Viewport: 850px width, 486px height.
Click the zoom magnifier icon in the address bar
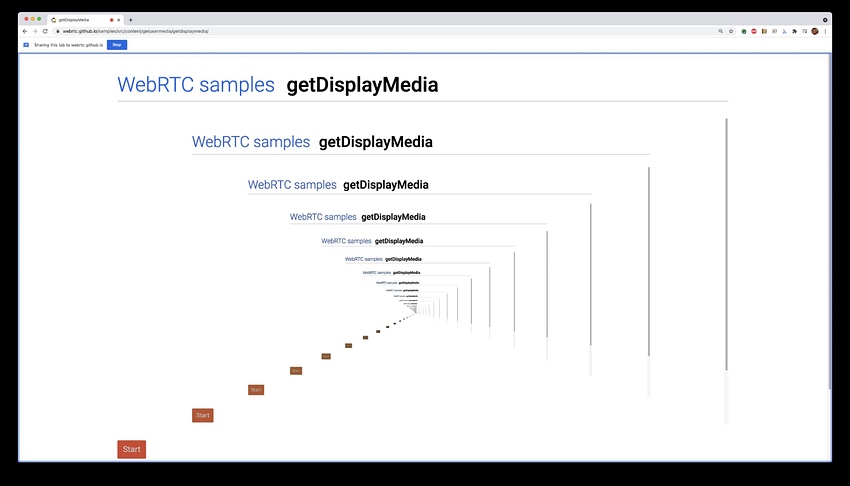click(720, 31)
